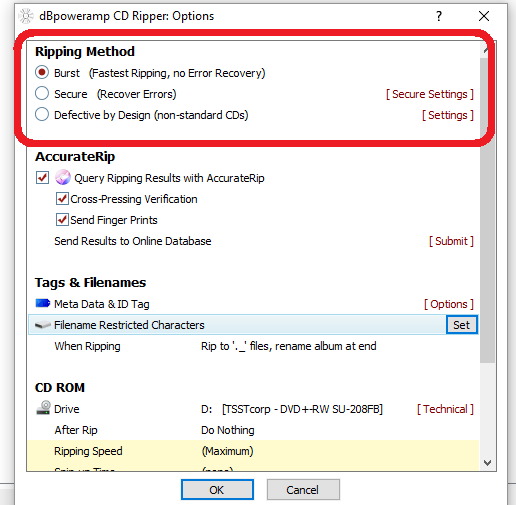This screenshot has width=516, height=505.
Task: Click Submit for online database results
Action: coord(451,241)
